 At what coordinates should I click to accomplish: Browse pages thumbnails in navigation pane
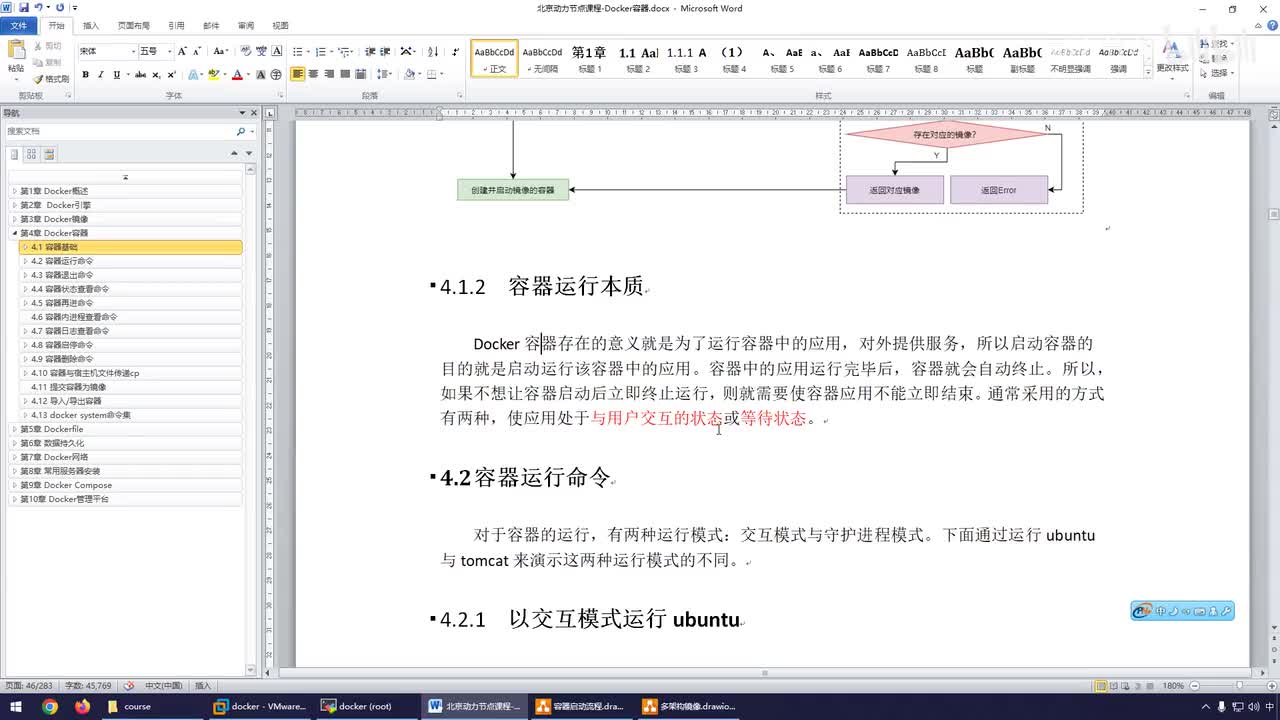(x=31, y=154)
